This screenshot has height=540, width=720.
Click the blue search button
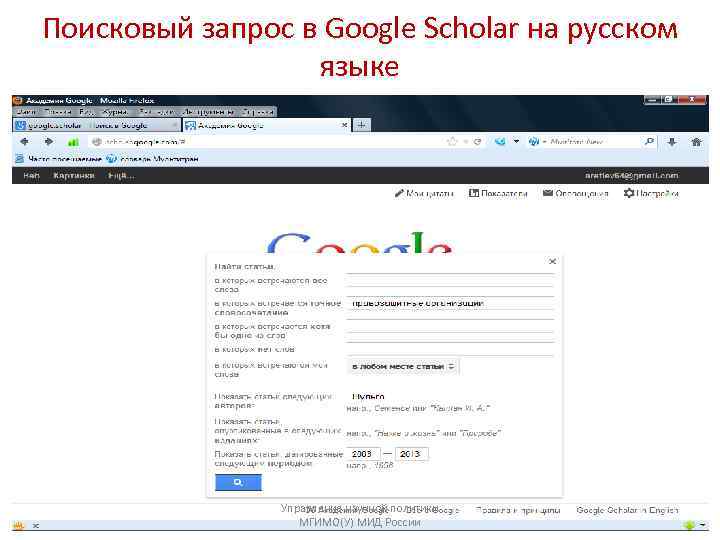pos(238,483)
